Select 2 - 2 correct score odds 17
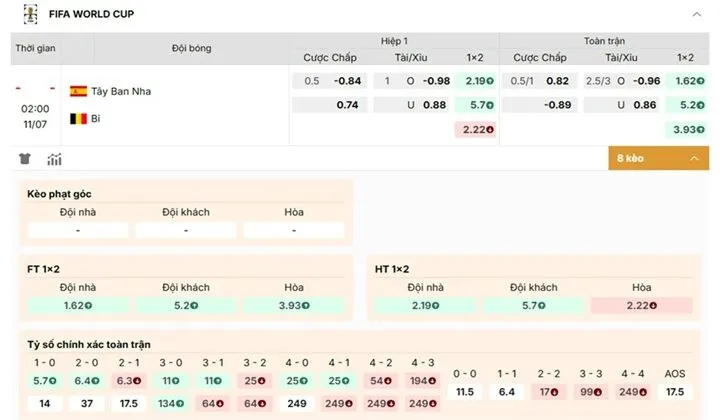This screenshot has width=720, height=420. click(x=549, y=392)
